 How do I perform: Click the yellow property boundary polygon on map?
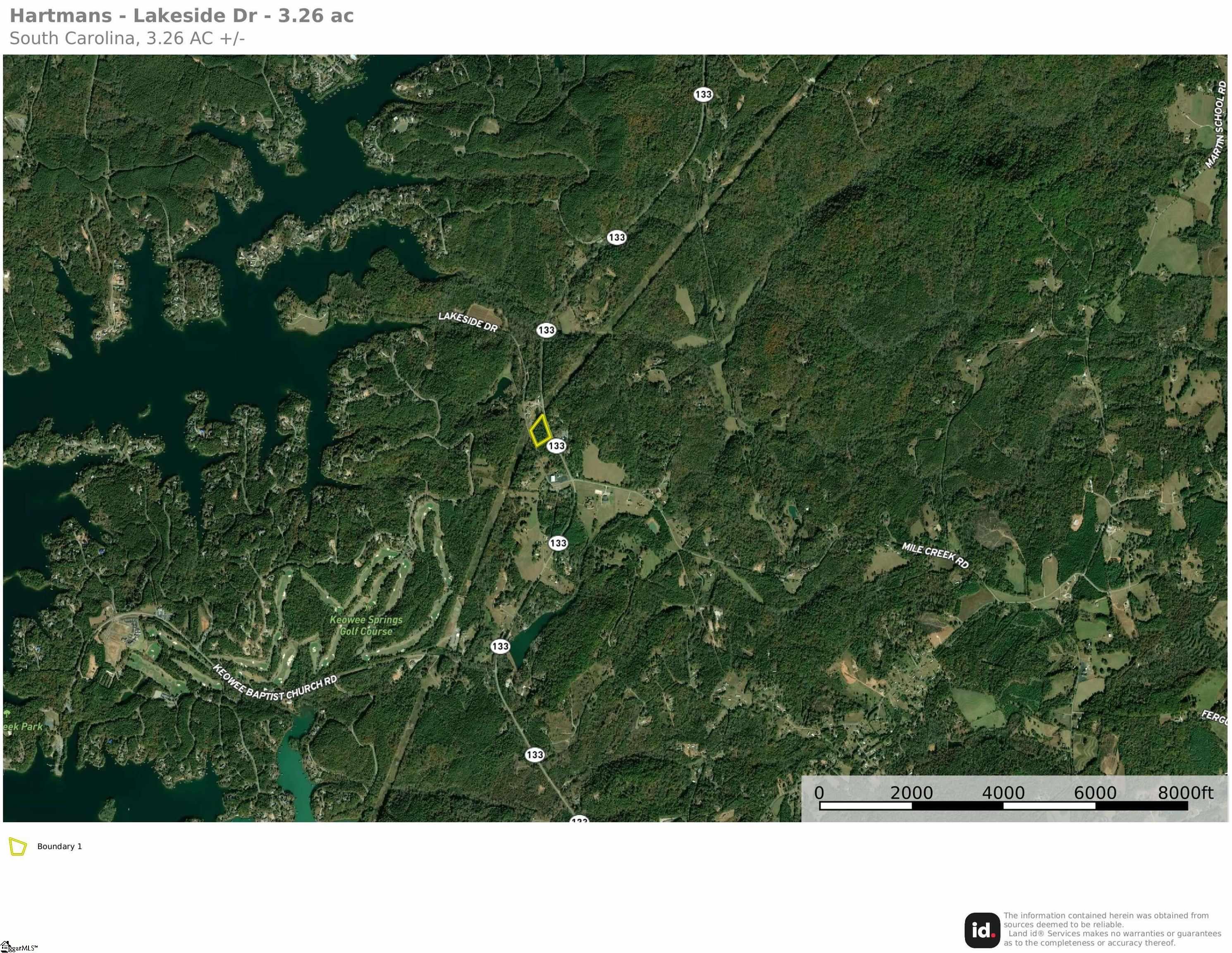pyautogui.click(x=540, y=431)
